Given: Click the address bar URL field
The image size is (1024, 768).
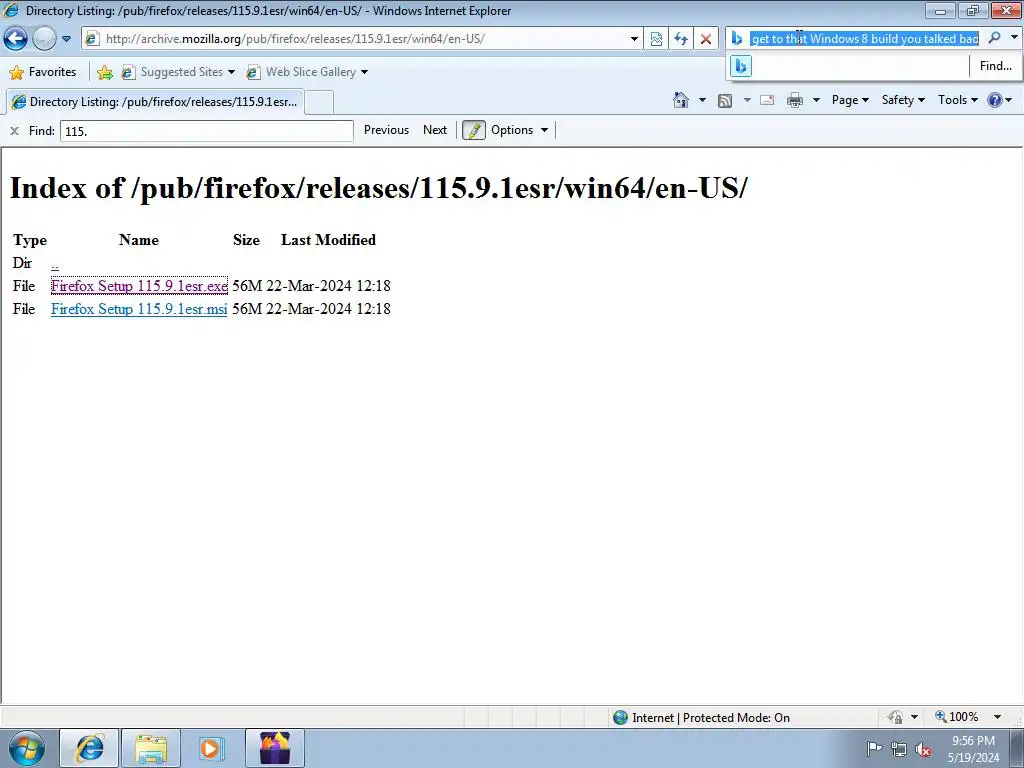Looking at the screenshot, I should tap(356, 39).
